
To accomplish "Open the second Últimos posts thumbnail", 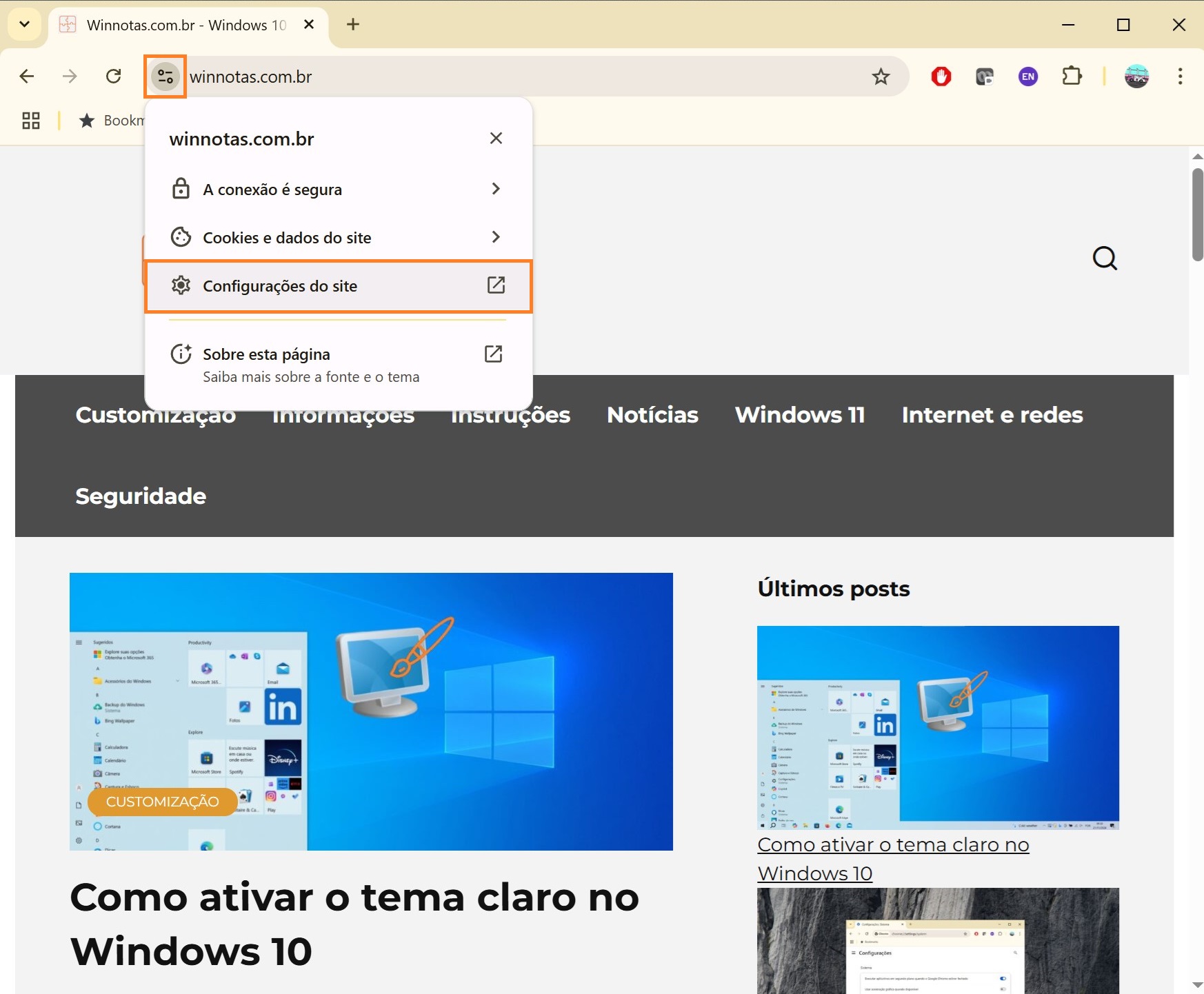I will point(938,940).
